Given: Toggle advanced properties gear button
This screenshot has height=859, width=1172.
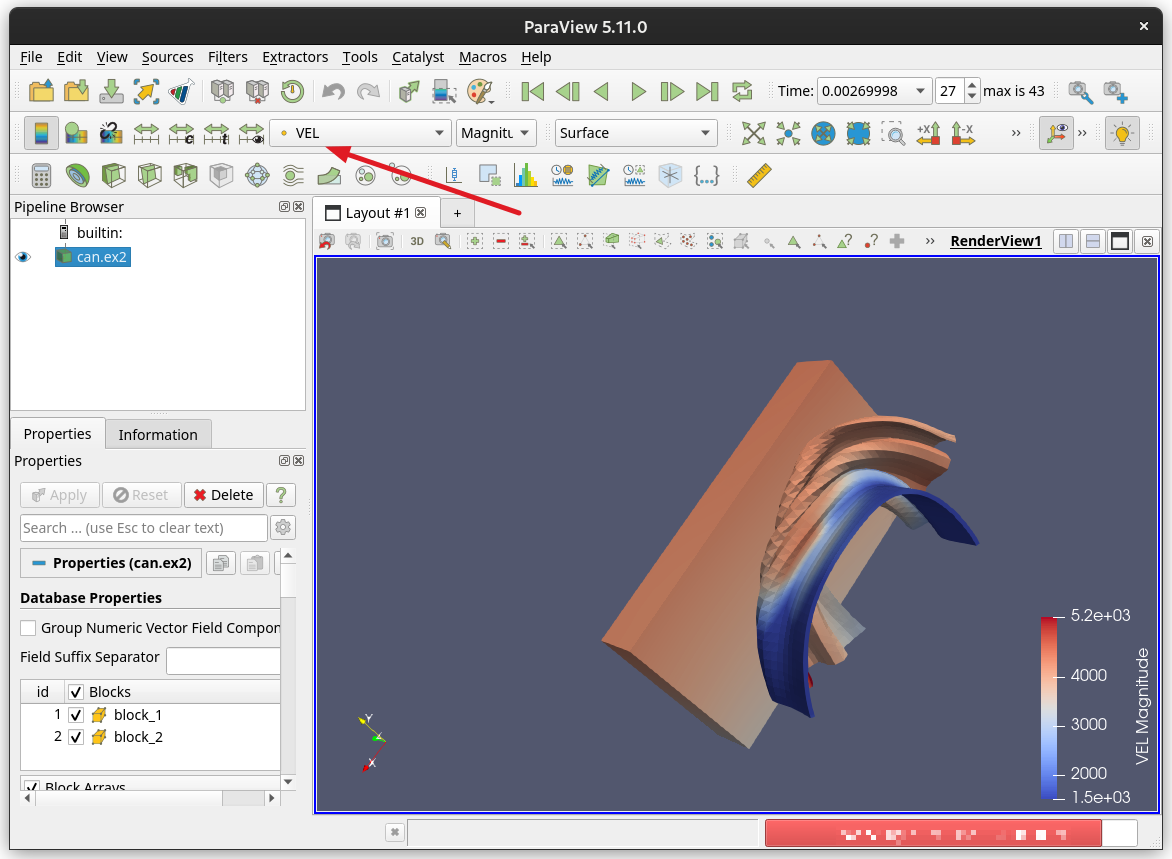Looking at the screenshot, I should click(x=283, y=527).
